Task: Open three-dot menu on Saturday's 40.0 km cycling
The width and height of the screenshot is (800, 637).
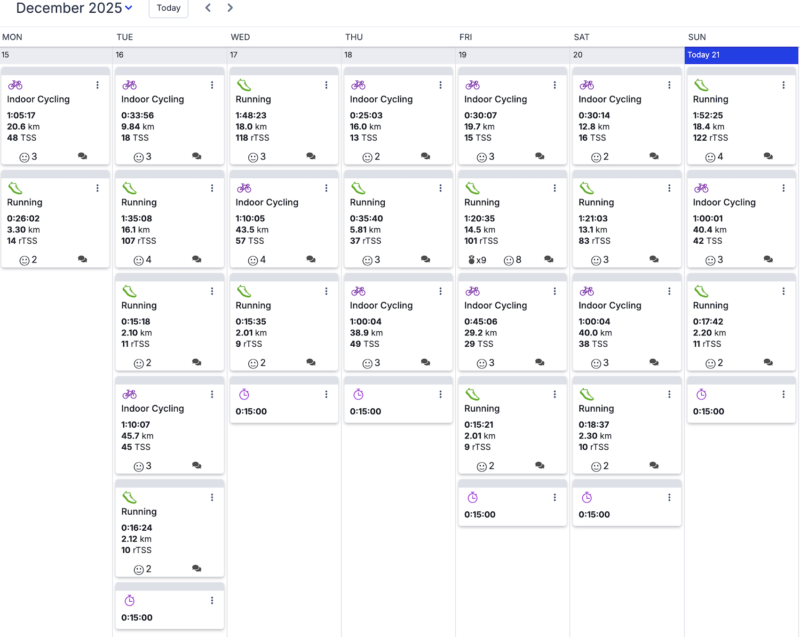Action: click(x=669, y=291)
